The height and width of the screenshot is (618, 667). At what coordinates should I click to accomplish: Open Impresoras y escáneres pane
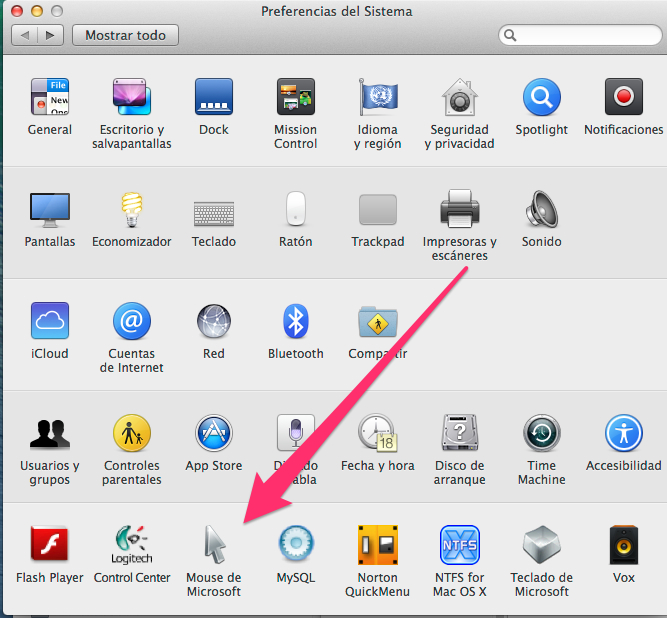point(459,209)
